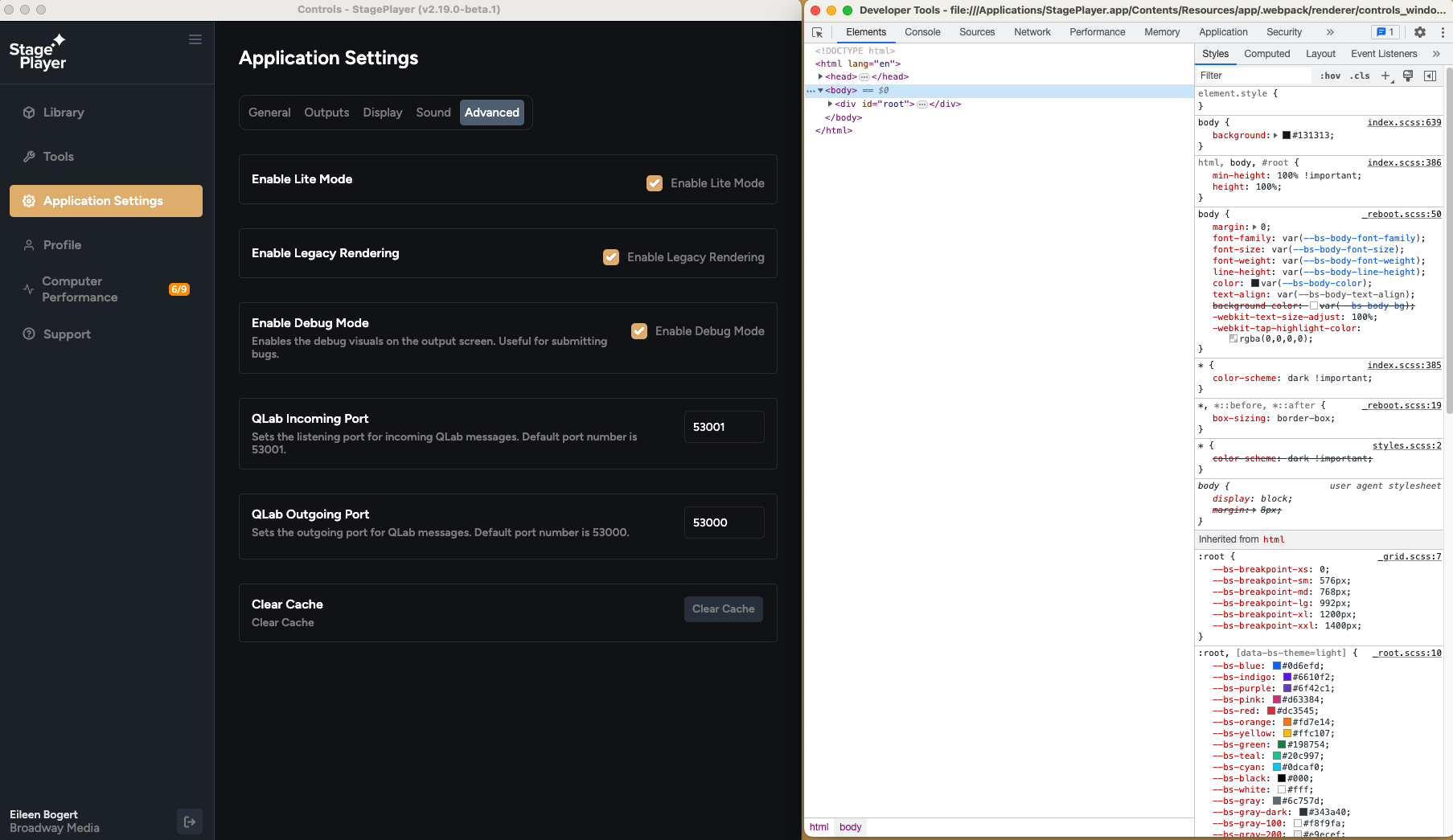Select the Advanced settings tab
Screen dimensions: 1453x840
click(x=492, y=113)
